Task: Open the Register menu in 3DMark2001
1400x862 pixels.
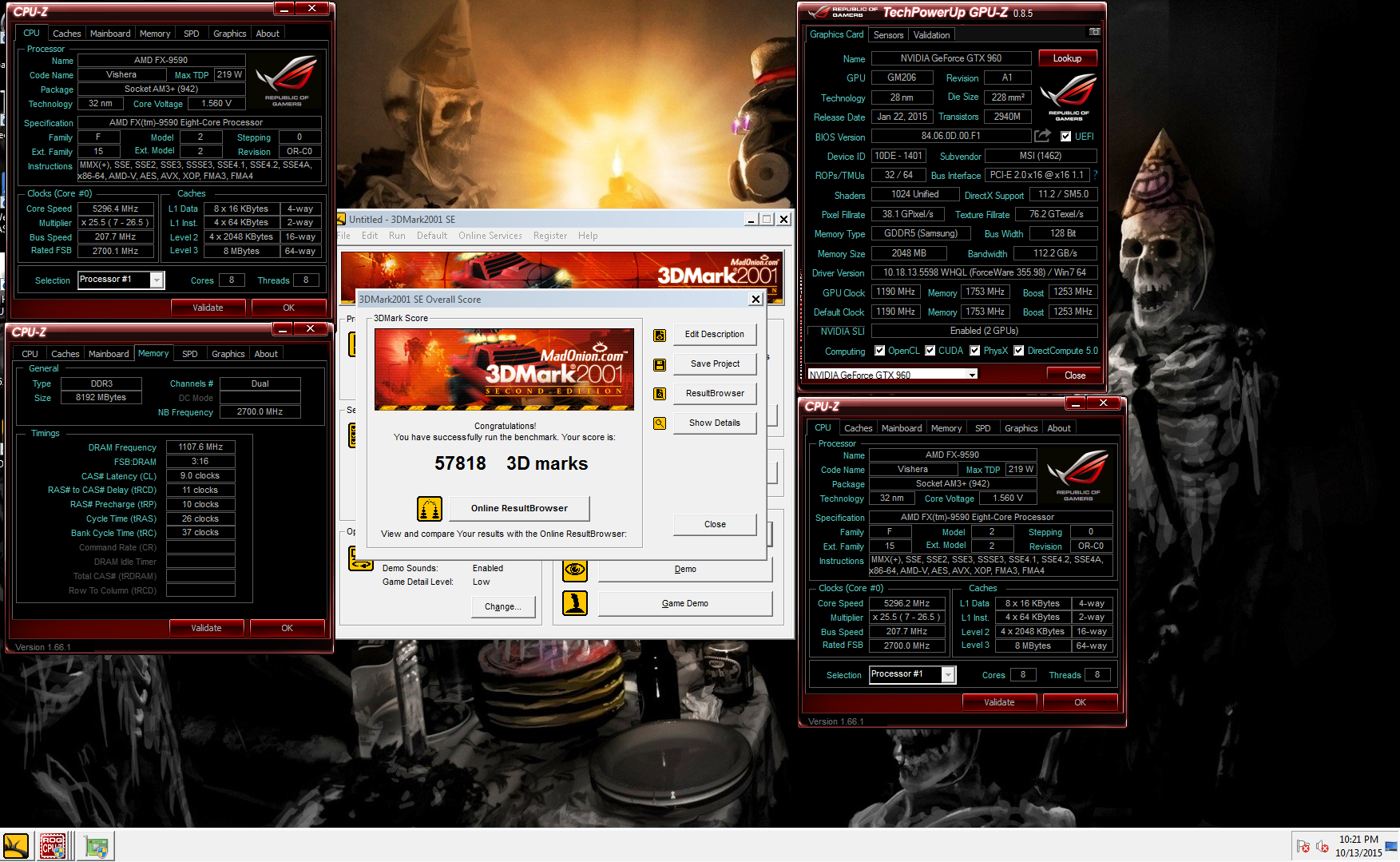Action: click(x=550, y=236)
